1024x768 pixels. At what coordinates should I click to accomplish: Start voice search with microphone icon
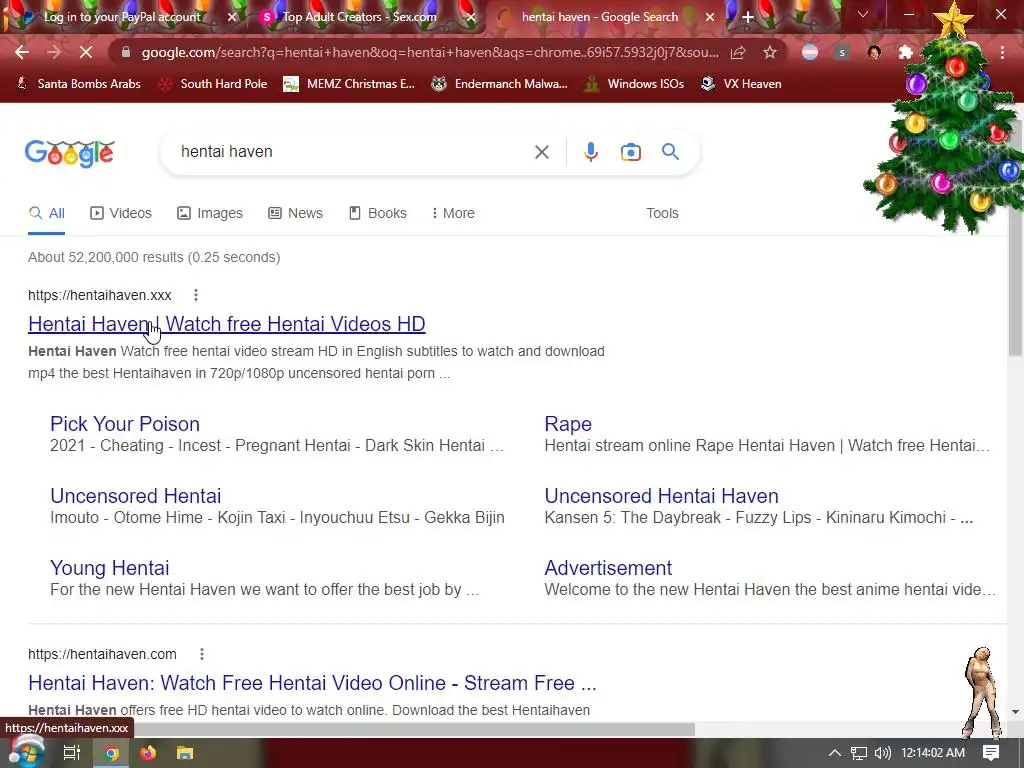591,152
